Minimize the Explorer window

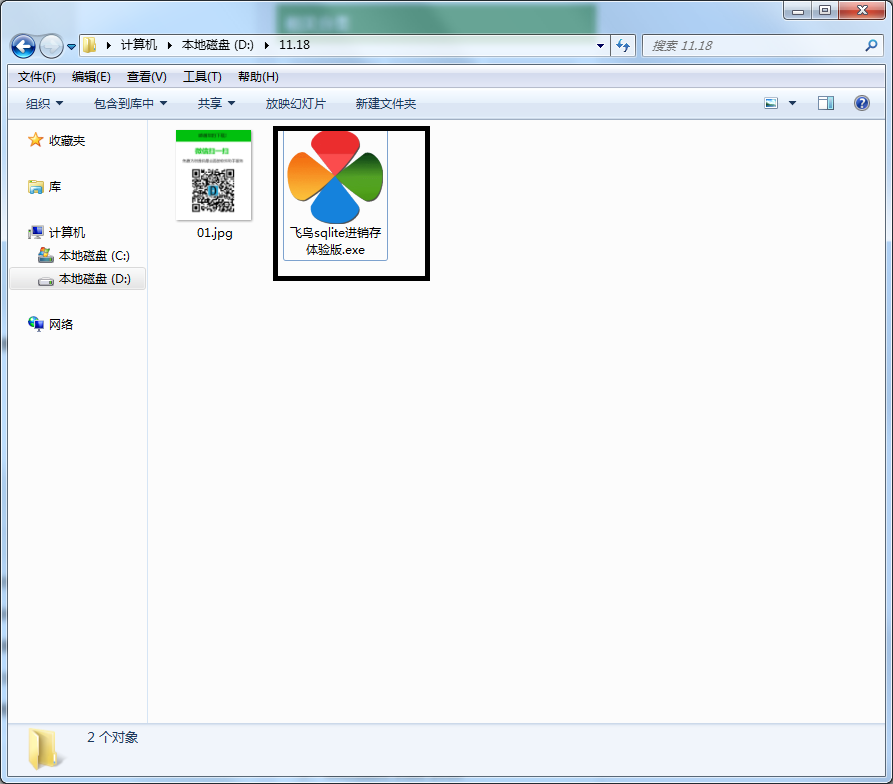point(798,10)
